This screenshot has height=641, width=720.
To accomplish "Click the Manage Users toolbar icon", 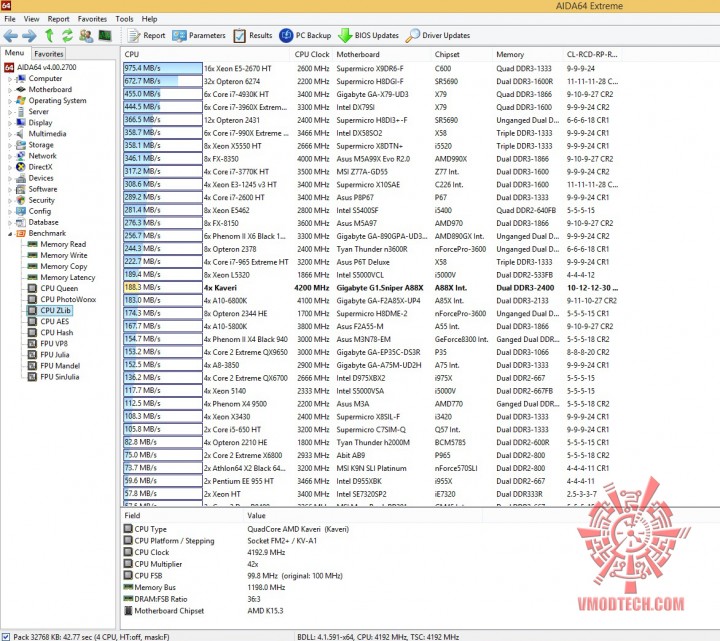I will click(86, 35).
